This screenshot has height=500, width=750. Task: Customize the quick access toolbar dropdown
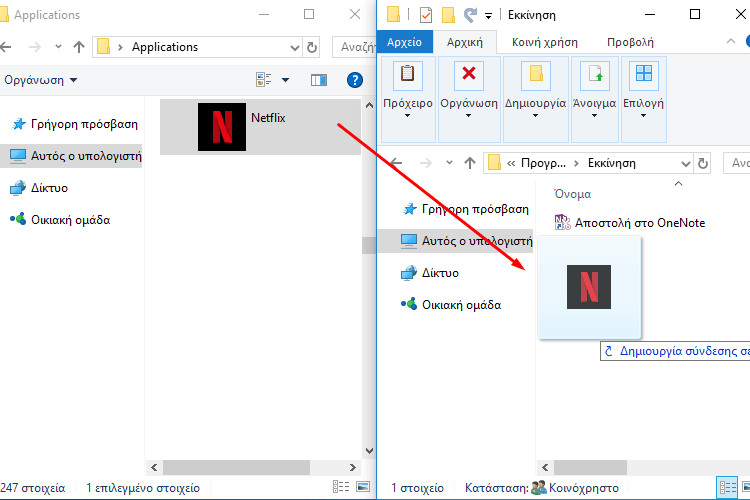point(488,16)
